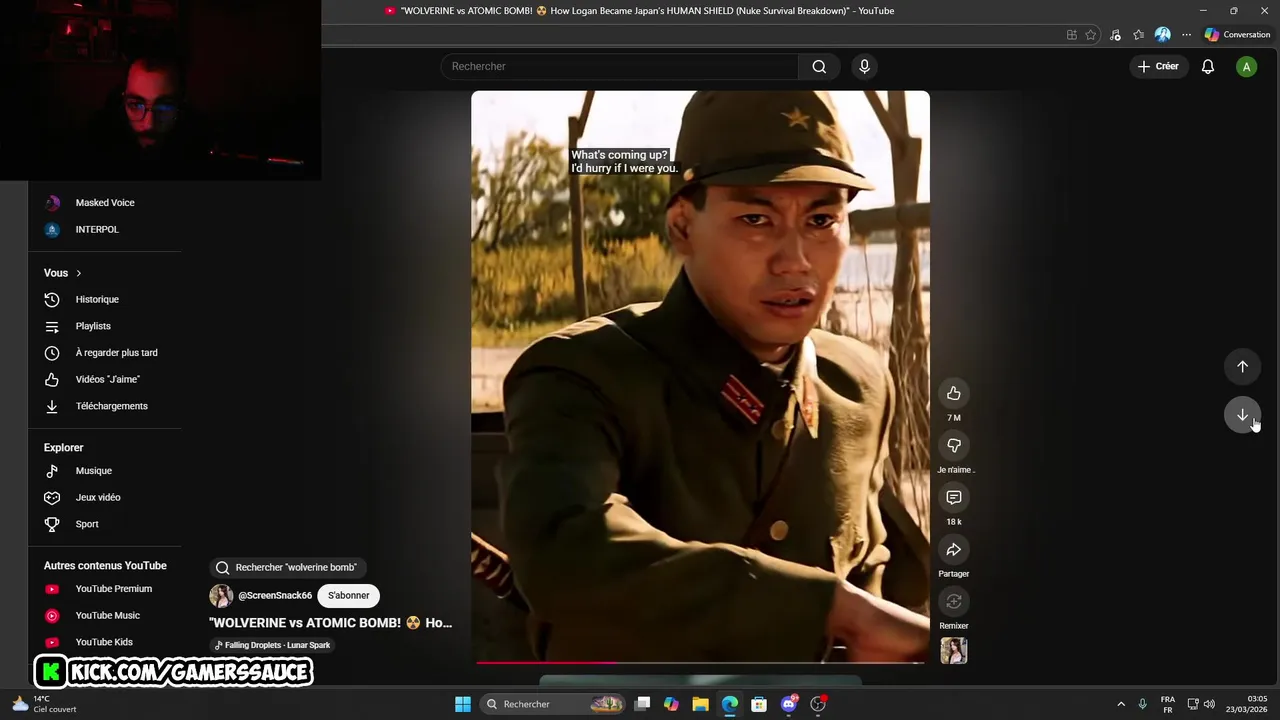This screenshot has height=720, width=1280.
Task: Open Task View on the taskbar
Action: (642, 704)
